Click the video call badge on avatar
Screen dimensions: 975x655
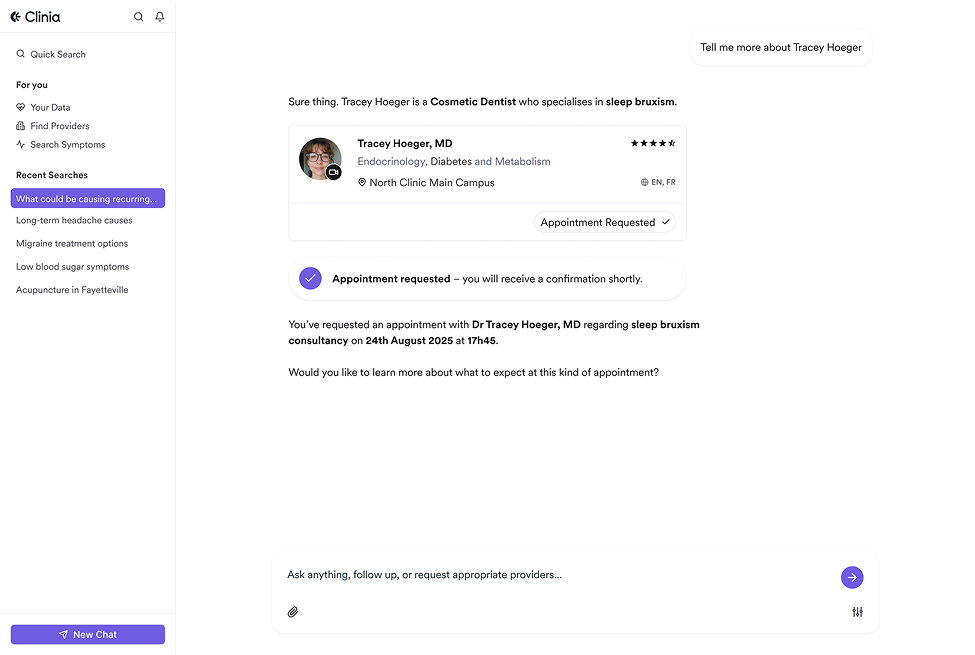[x=334, y=173]
